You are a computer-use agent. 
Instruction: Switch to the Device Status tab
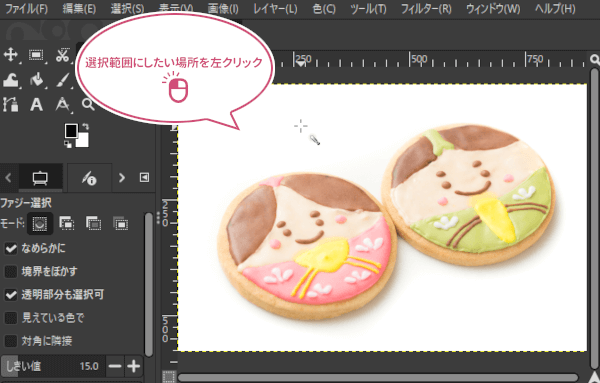click(x=90, y=178)
